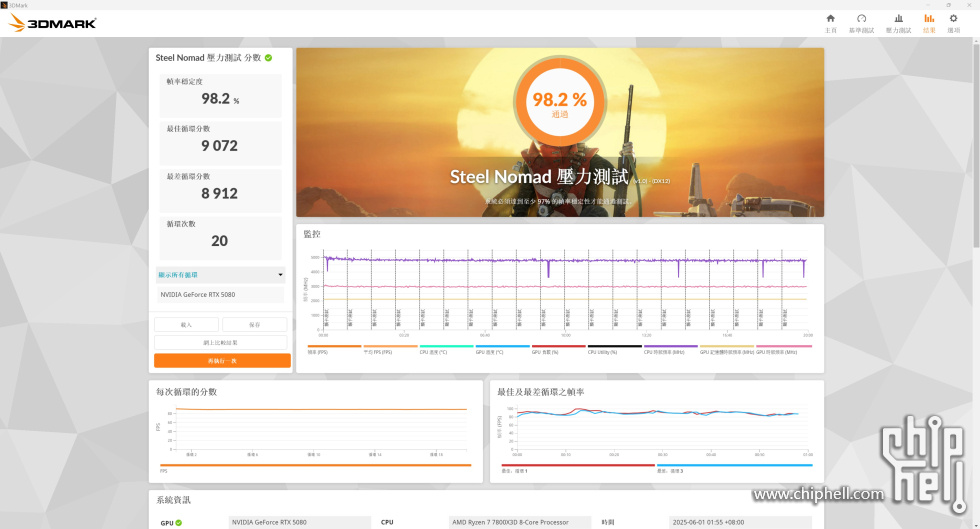Click the 時間 label in system info
980x529 pixels.
click(x=608, y=522)
